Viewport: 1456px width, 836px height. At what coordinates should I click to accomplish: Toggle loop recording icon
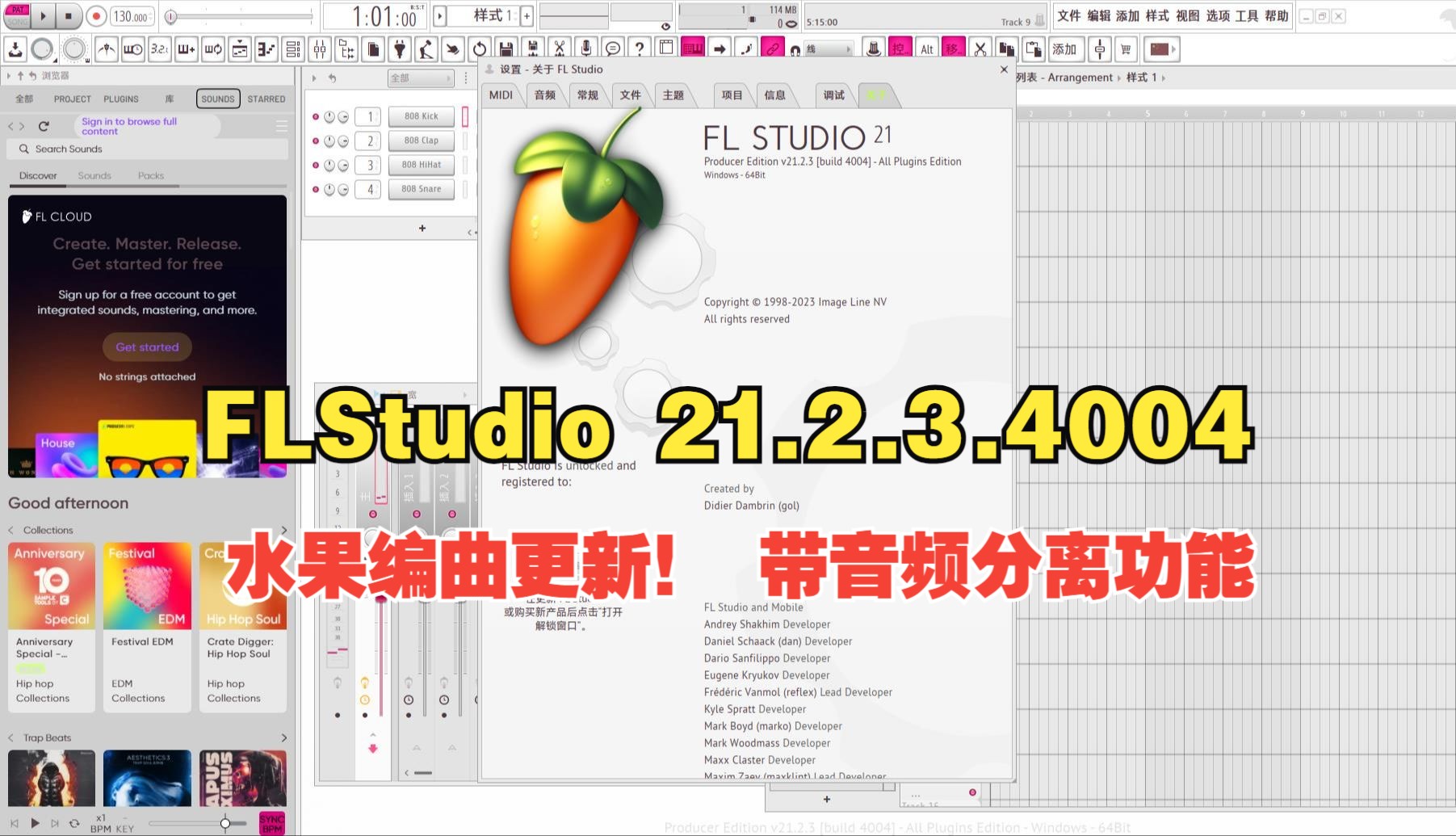click(x=213, y=49)
